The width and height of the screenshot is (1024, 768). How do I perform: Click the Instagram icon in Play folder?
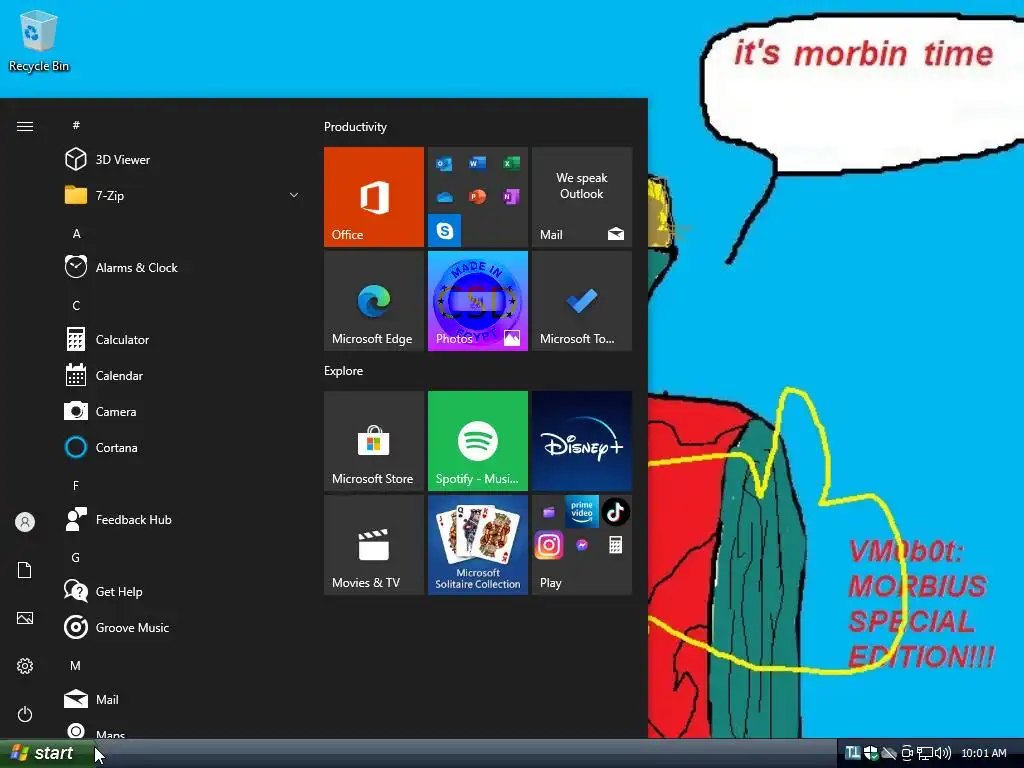549,545
